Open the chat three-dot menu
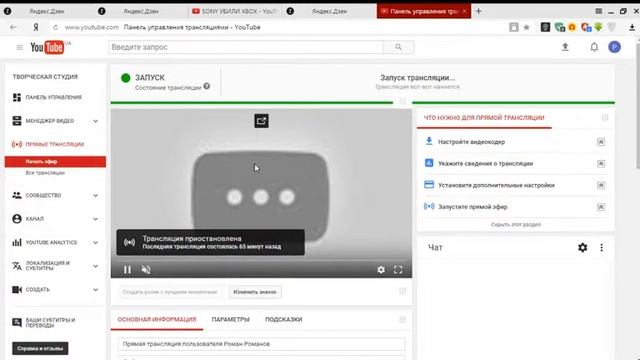 point(601,247)
